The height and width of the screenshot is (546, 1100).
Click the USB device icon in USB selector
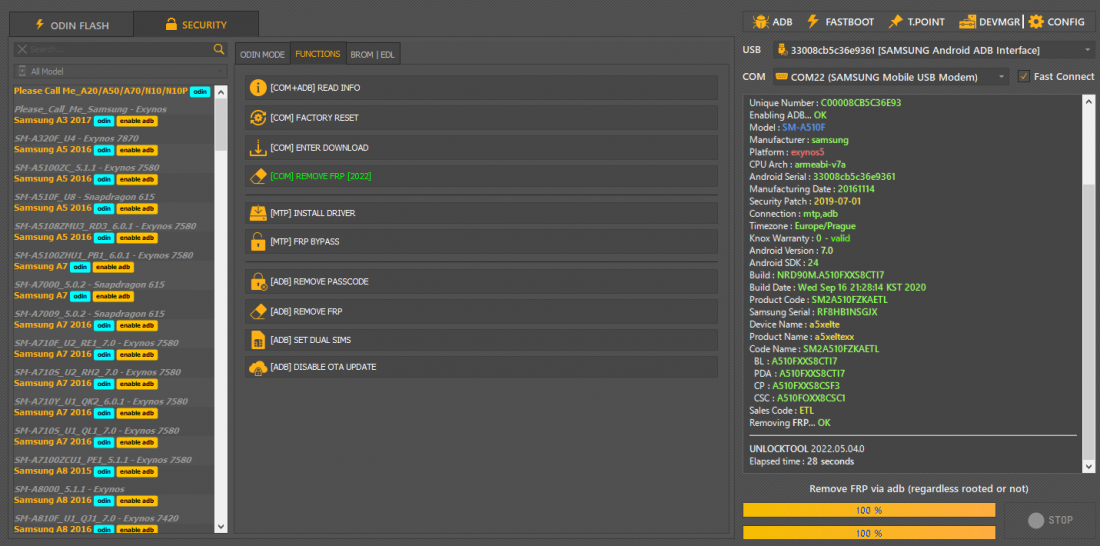[x=782, y=50]
